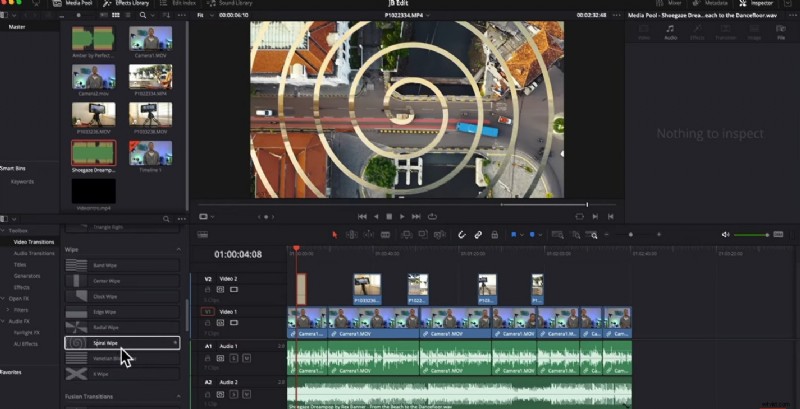Click the Replace Clip toolbar icon
The height and width of the screenshot is (409, 800).
pyautogui.click(x=440, y=235)
